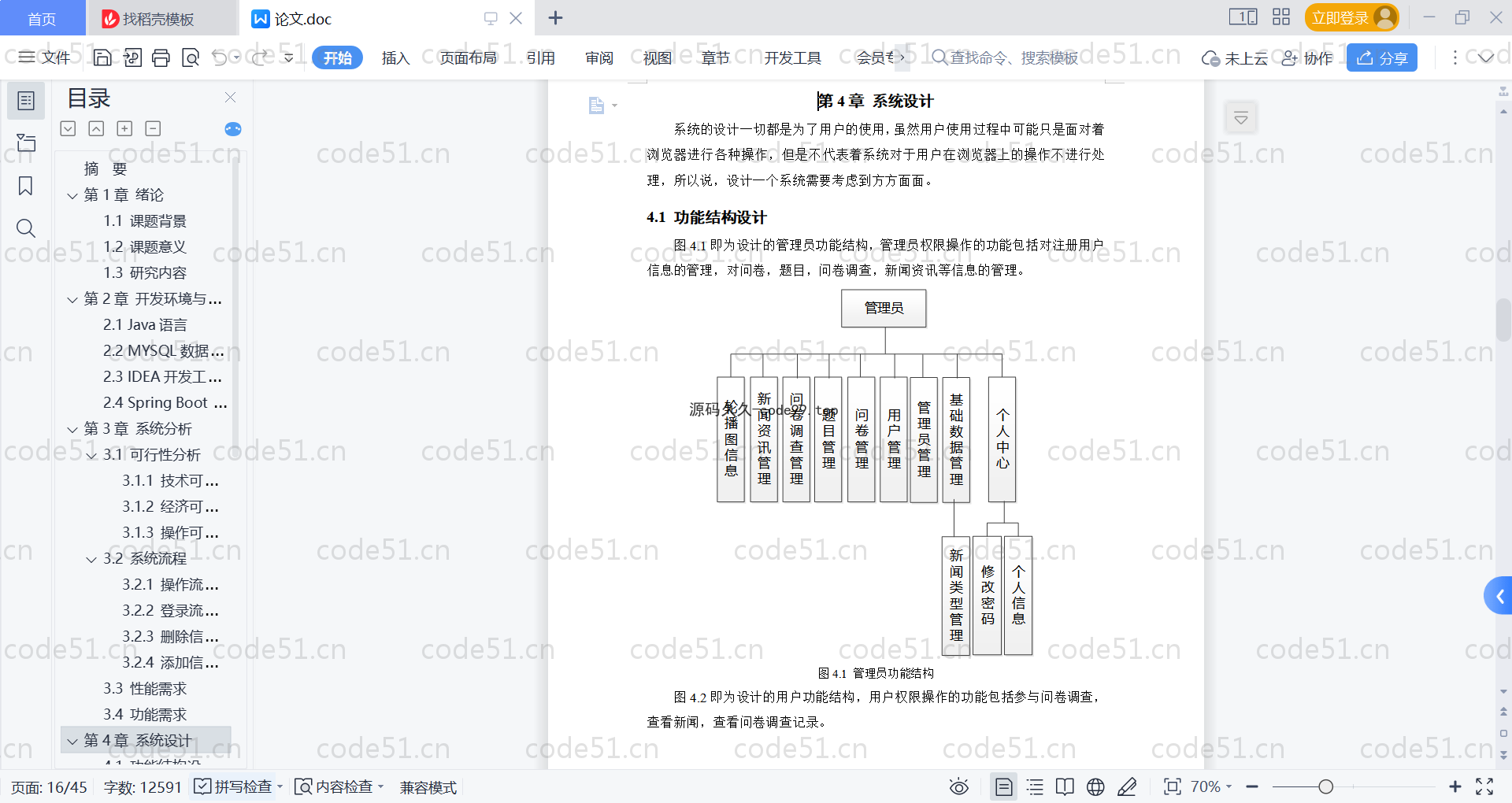This screenshot has height=803, width=1512.
Task: Click the collapse-all outline icon
Action: [x=96, y=128]
